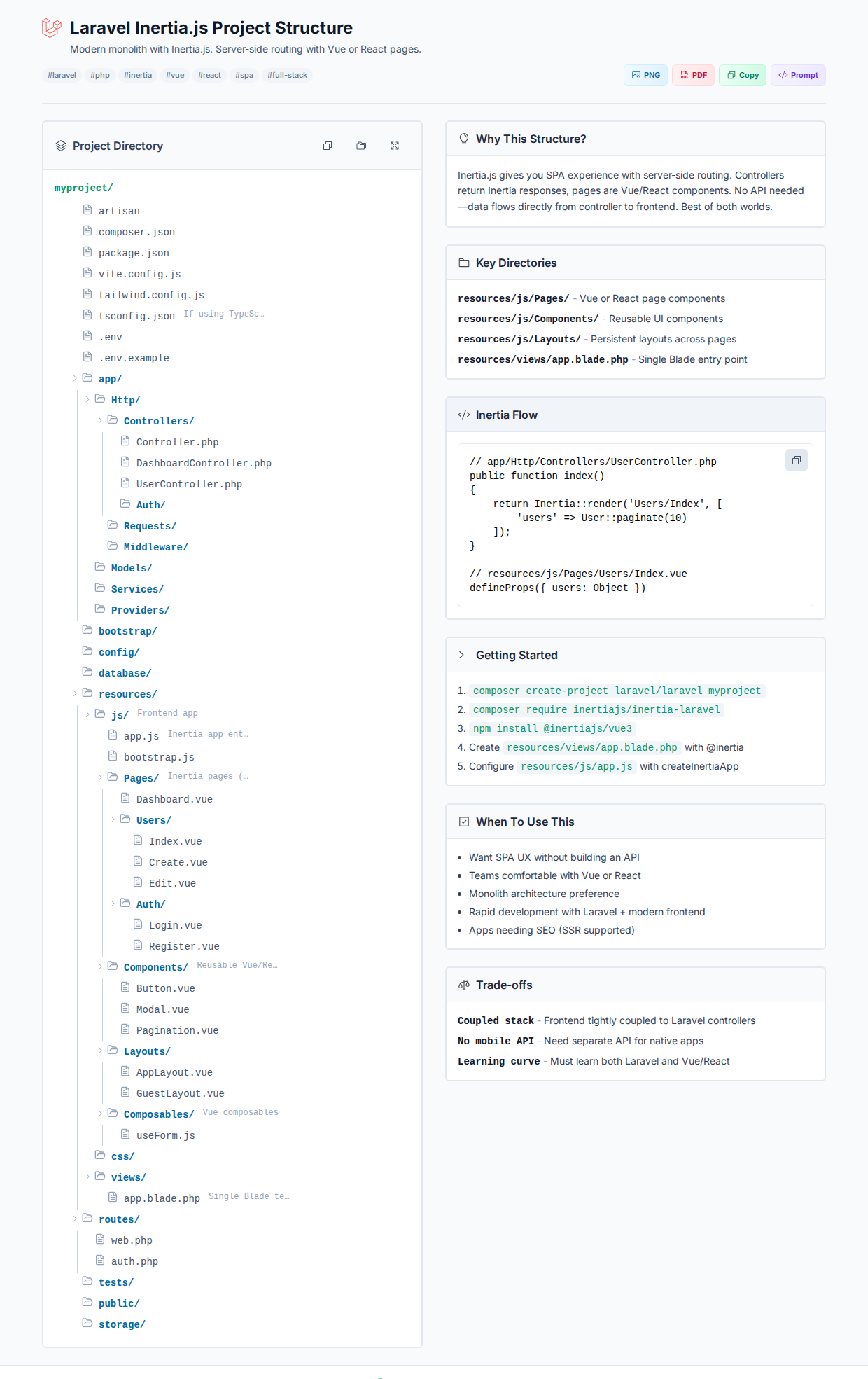Expand the Project Directory to fullscreen
Screen dimensions: 868x1379
tap(395, 146)
